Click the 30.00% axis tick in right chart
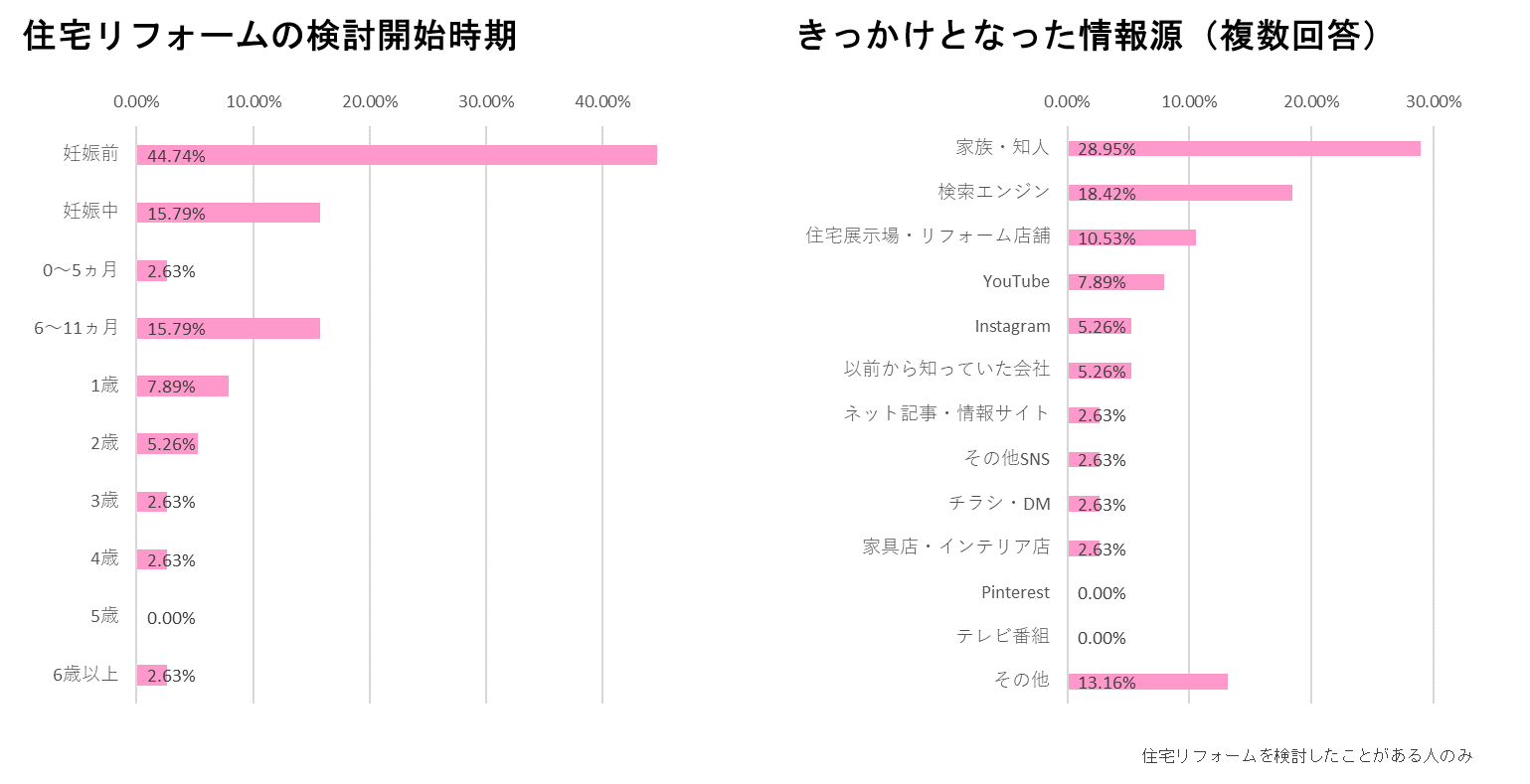 click(x=1433, y=101)
